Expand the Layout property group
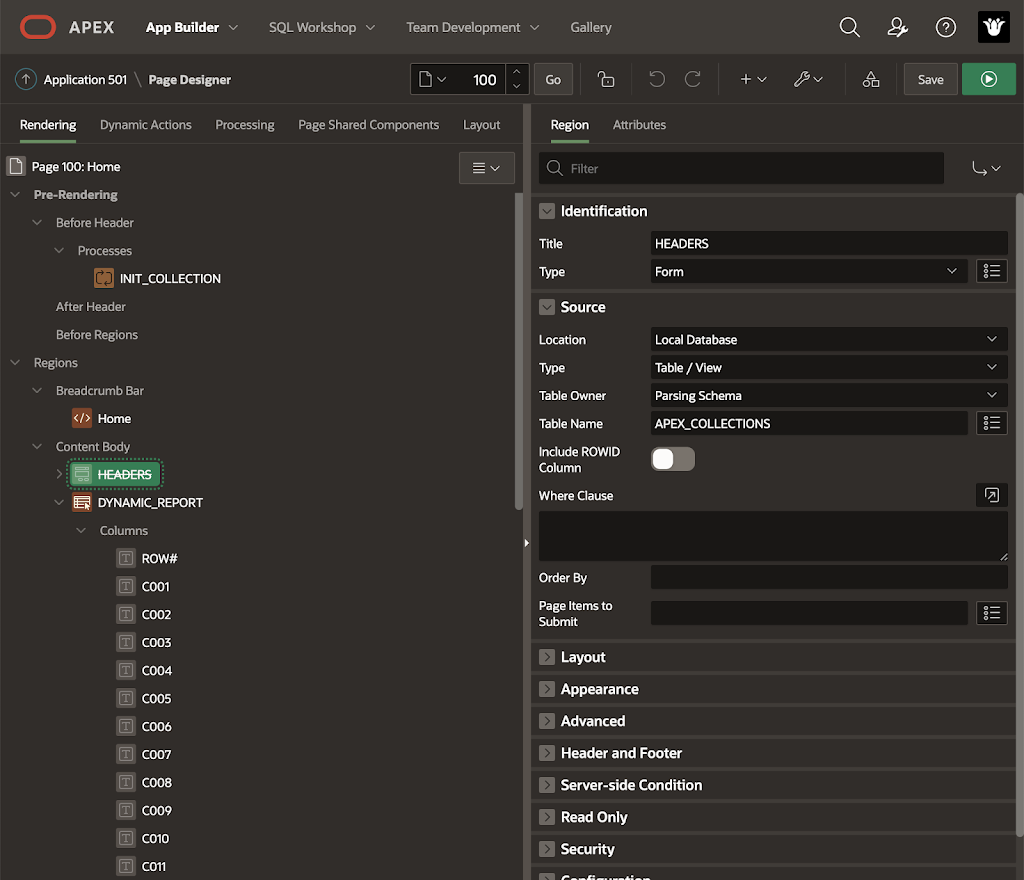Screen dimensions: 1024x880 (547, 657)
